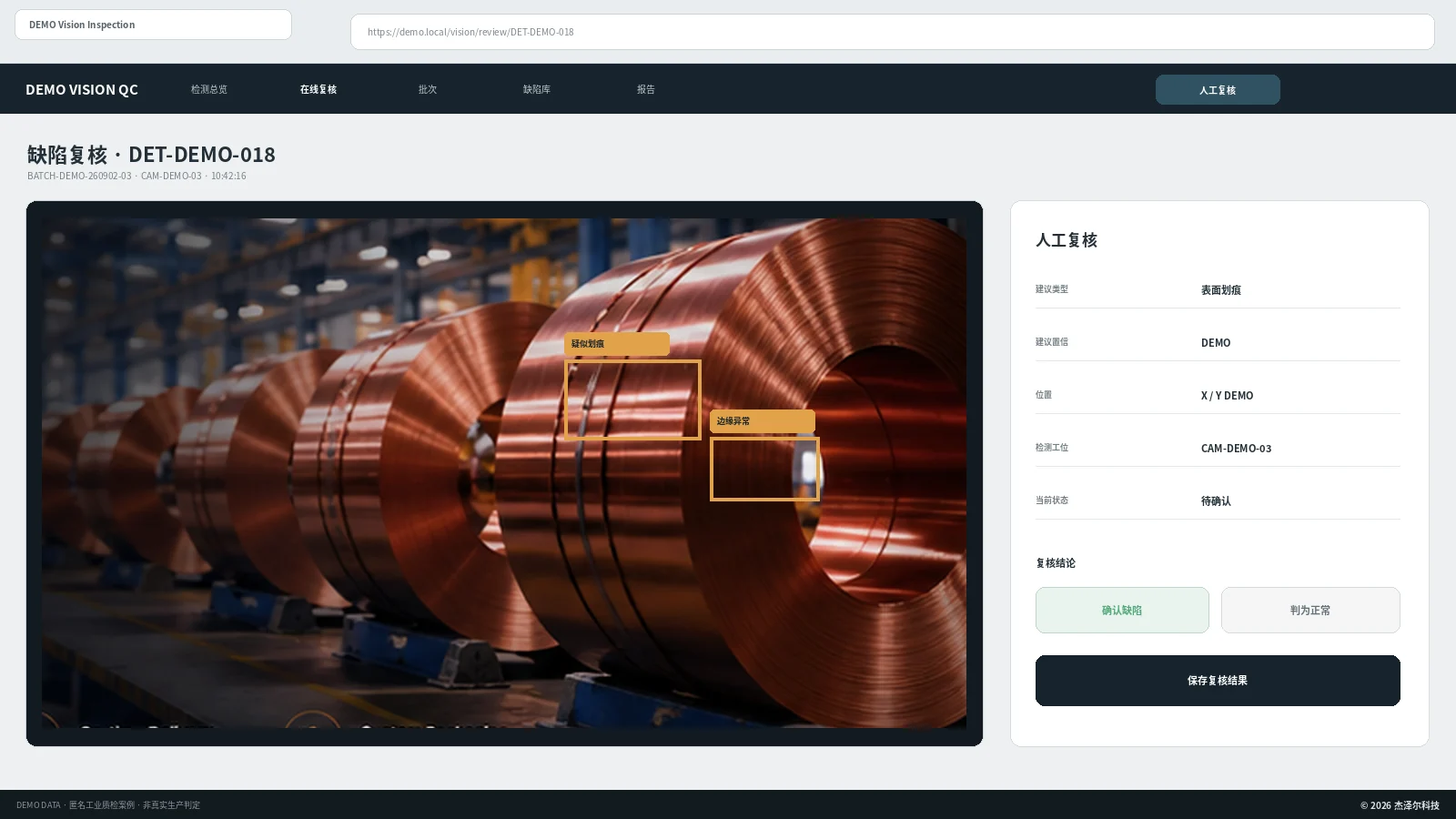Open the 批次 navigation tab
Viewport: 1456px width, 819px height.
[x=428, y=89]
